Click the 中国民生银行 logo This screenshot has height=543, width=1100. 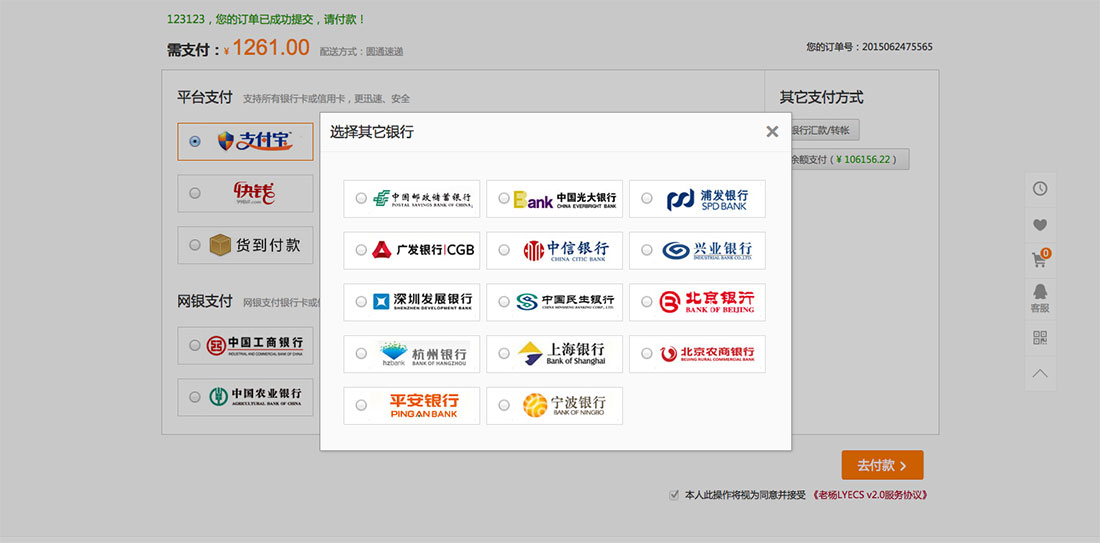click(x=565, y=302)
